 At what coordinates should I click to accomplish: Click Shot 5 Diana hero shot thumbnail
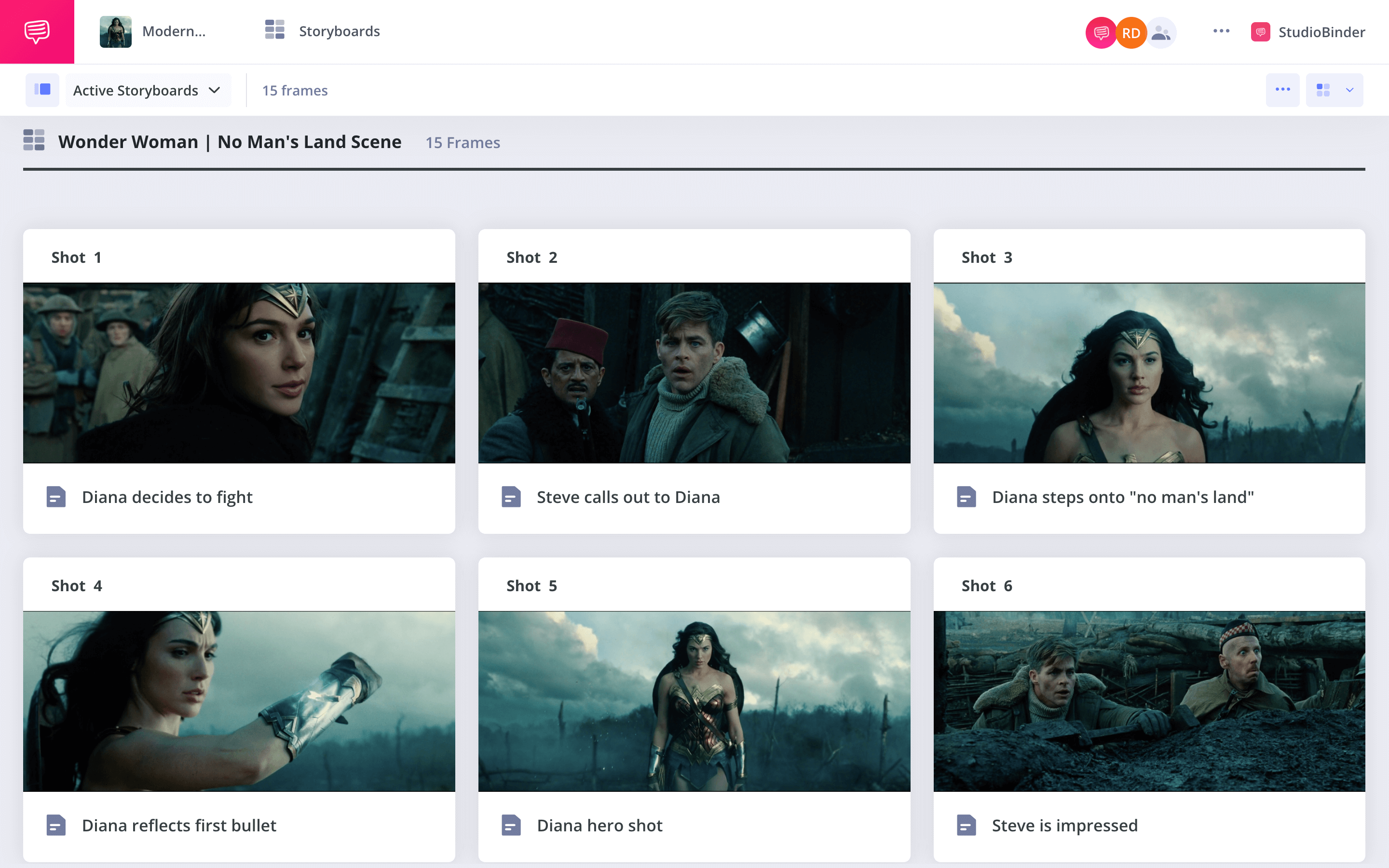click(x=694, y=701)
